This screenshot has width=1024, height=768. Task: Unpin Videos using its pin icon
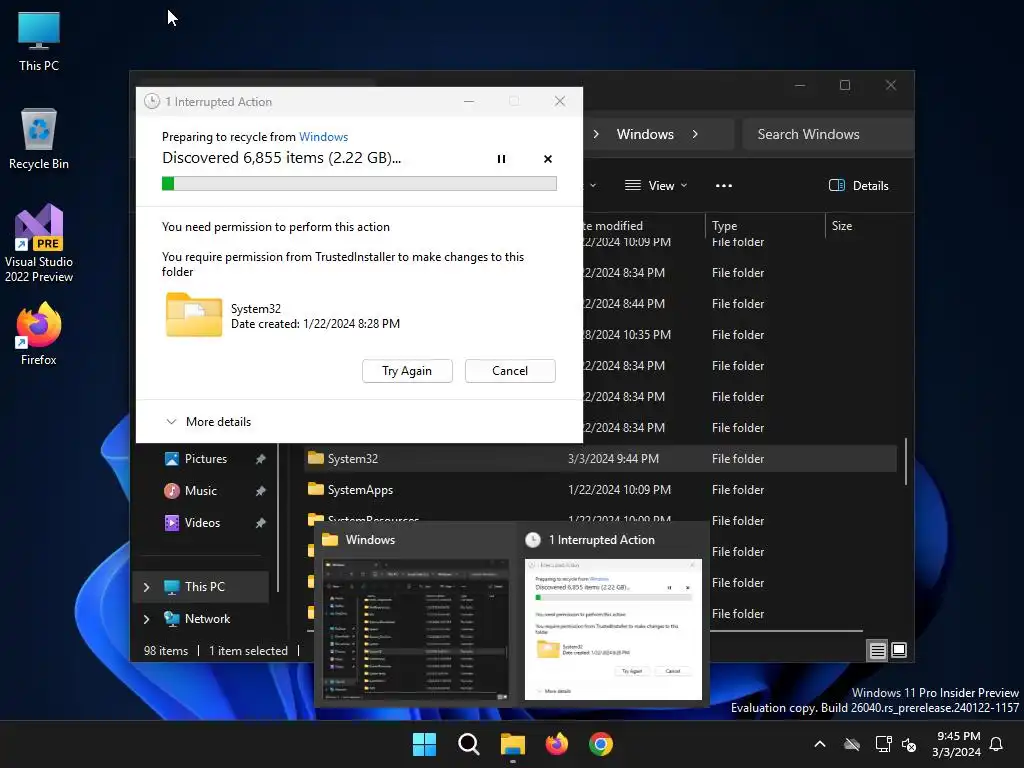[261, 523]
